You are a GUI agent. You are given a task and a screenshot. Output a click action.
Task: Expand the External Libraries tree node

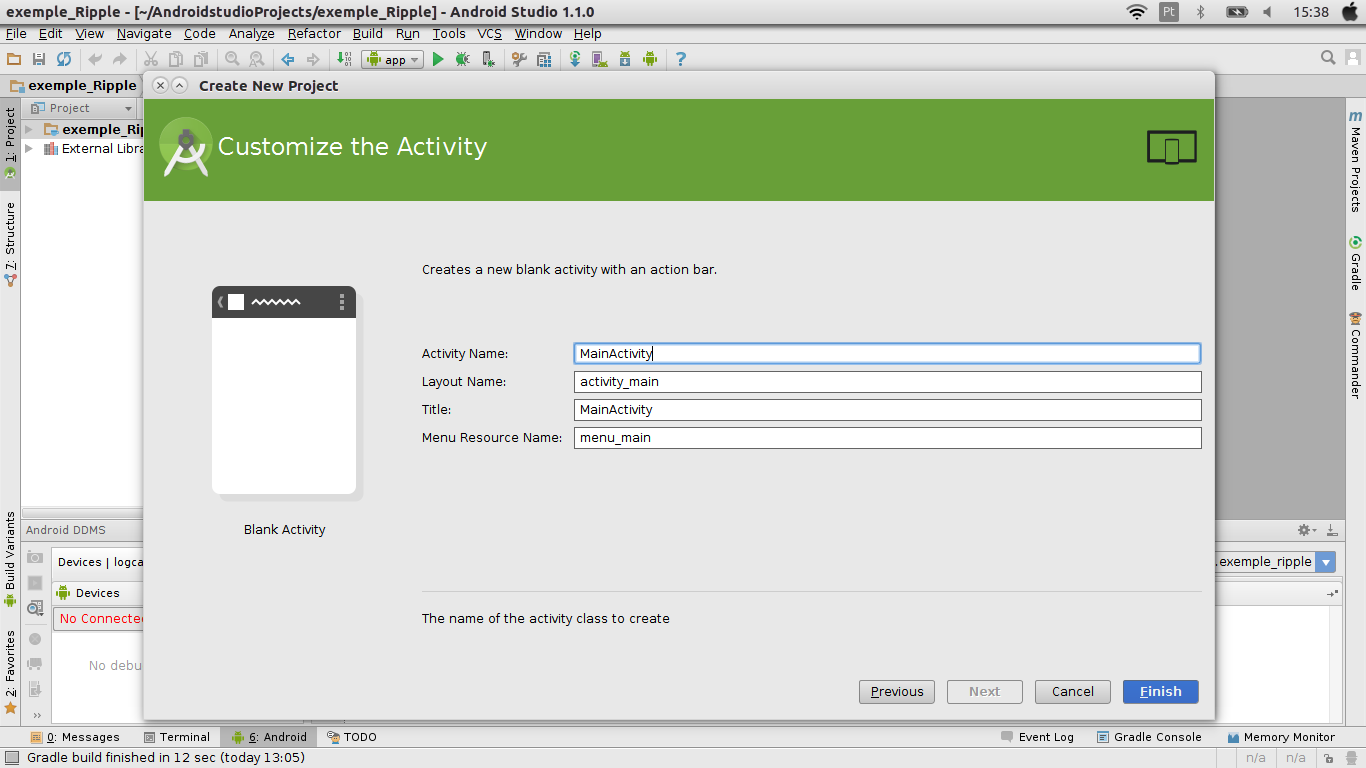click(x=29, y=148)
